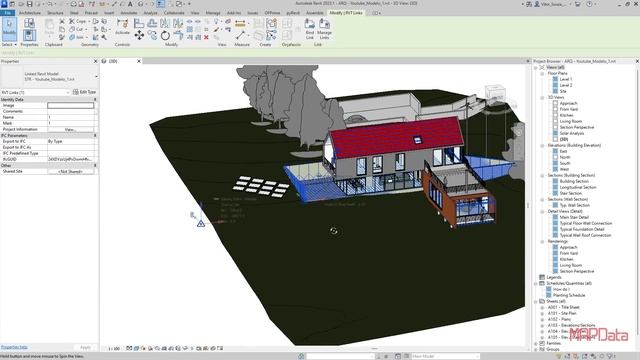
Task: Click the Text tool icon in quick access toolbar
Action: pos(130,4)
